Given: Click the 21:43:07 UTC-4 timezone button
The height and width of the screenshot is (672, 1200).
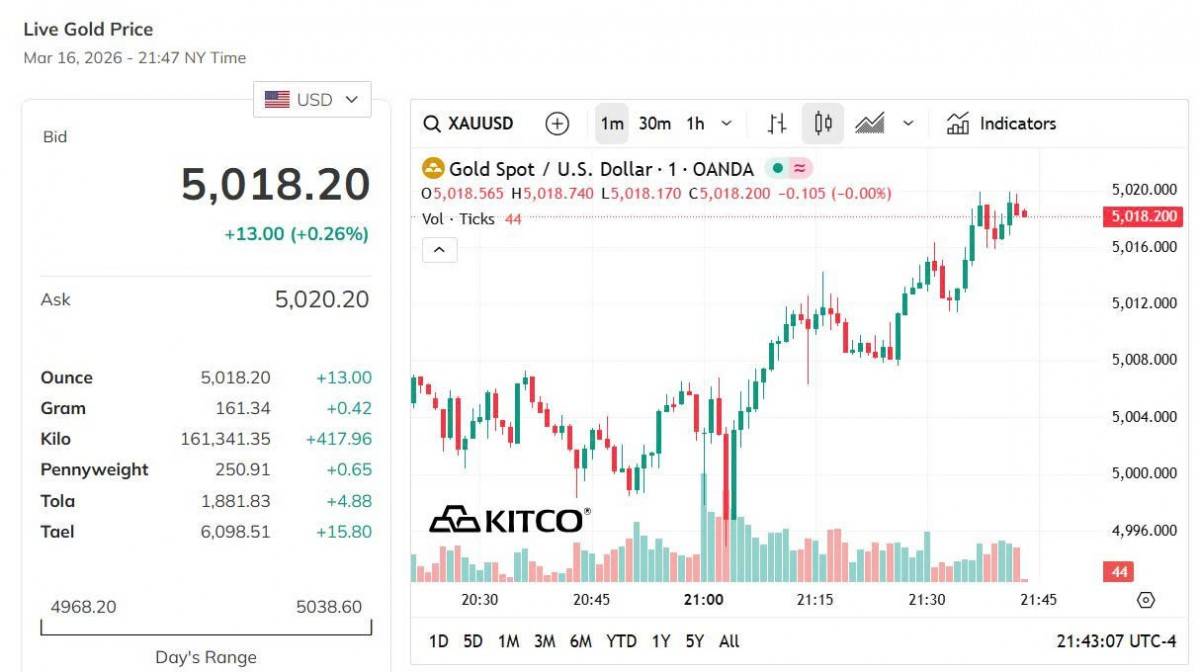Looking at the screenshot, I should click(1116, 641).
